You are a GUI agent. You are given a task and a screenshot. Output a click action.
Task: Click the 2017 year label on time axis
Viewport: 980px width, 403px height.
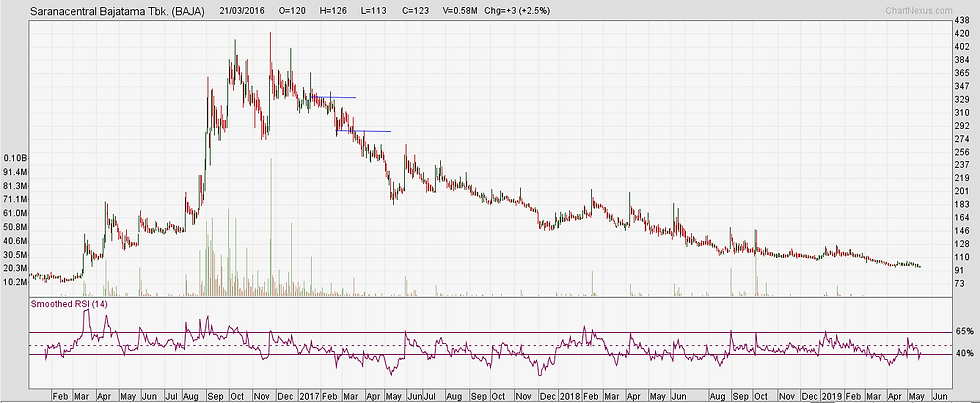(x=309, y=396)
